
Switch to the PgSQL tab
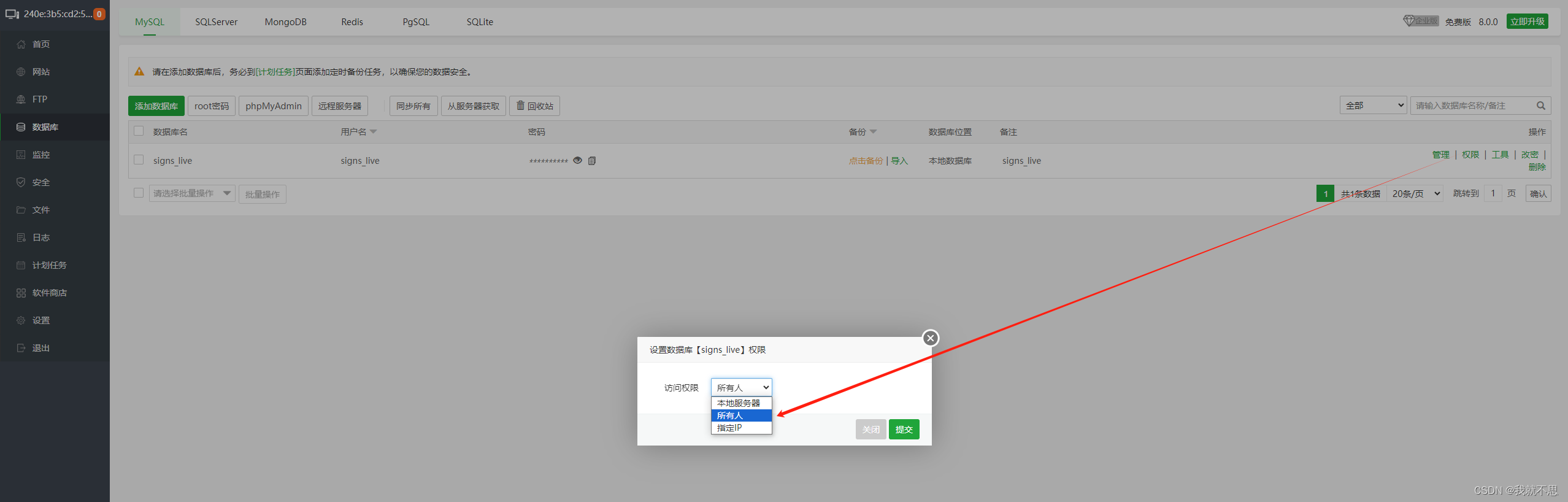416,22
